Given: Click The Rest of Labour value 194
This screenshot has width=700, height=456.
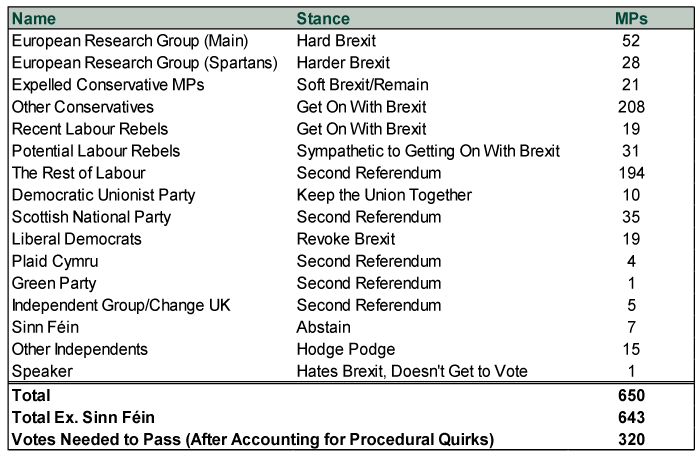Looking at the screenshot, I should 631,173.
